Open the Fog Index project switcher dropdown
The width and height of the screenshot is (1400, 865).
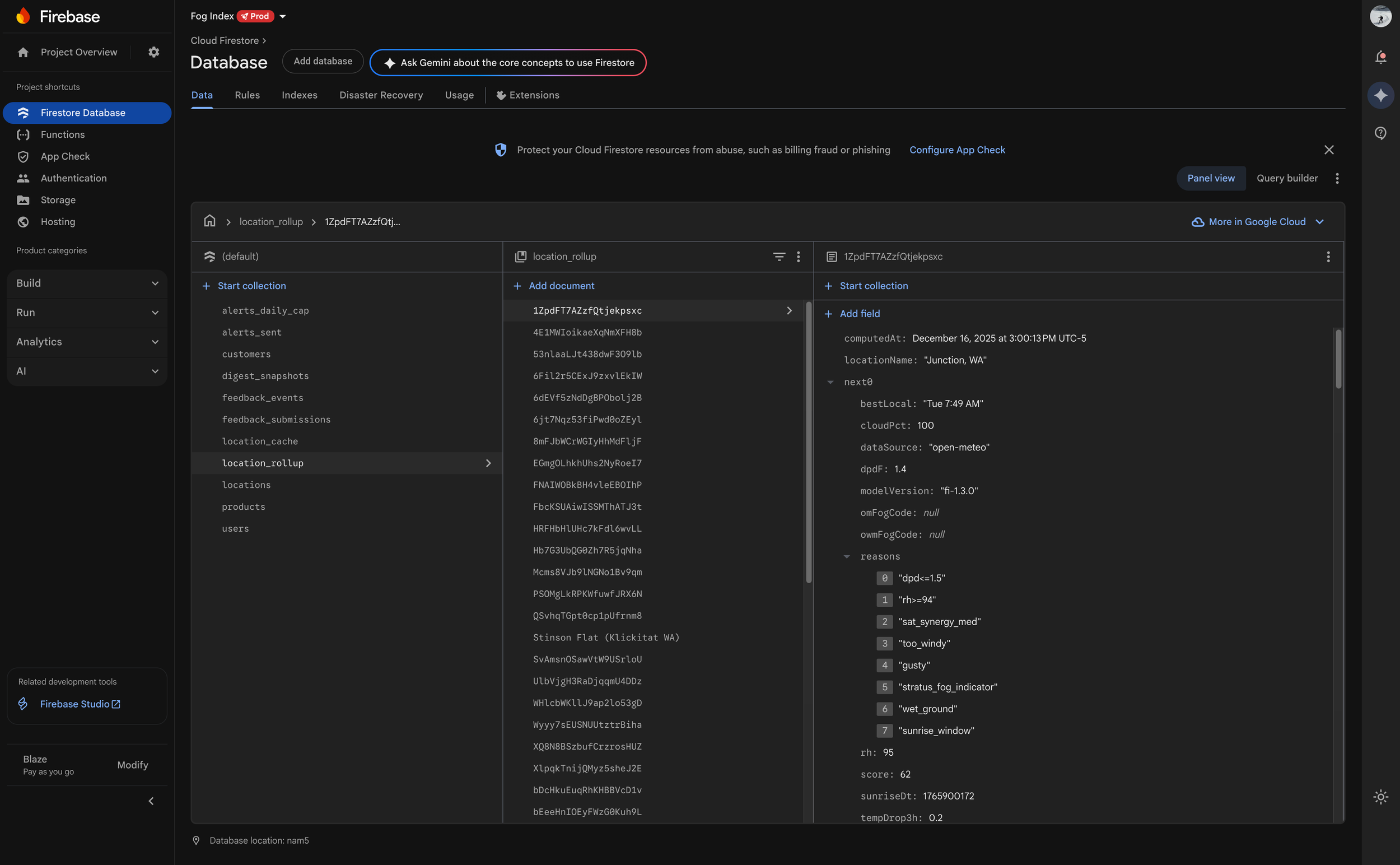pos(282,17)
